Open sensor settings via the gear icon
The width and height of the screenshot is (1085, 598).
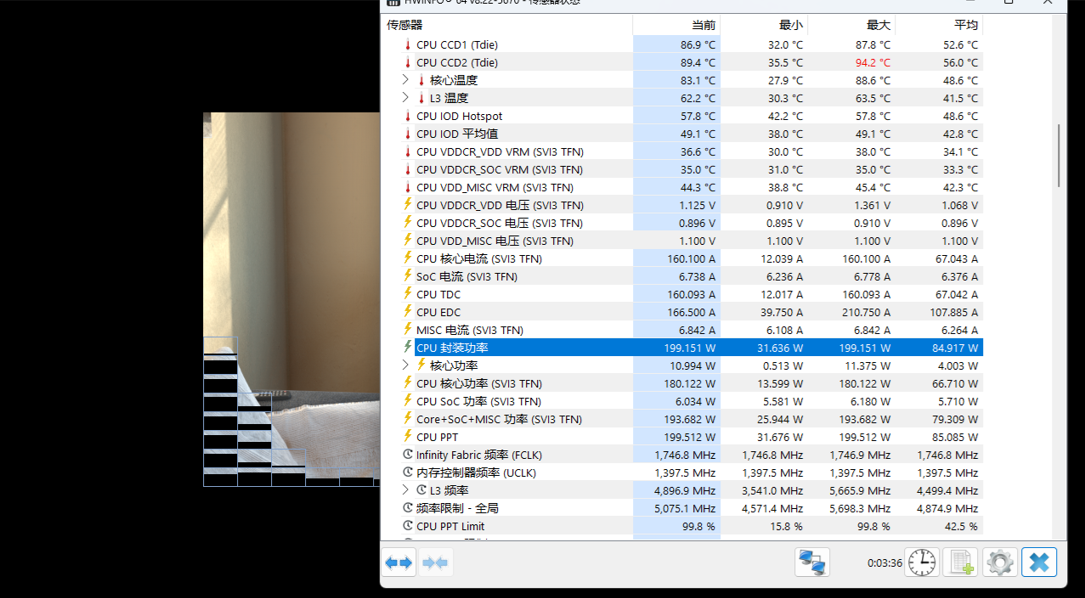pos(1000,563)
